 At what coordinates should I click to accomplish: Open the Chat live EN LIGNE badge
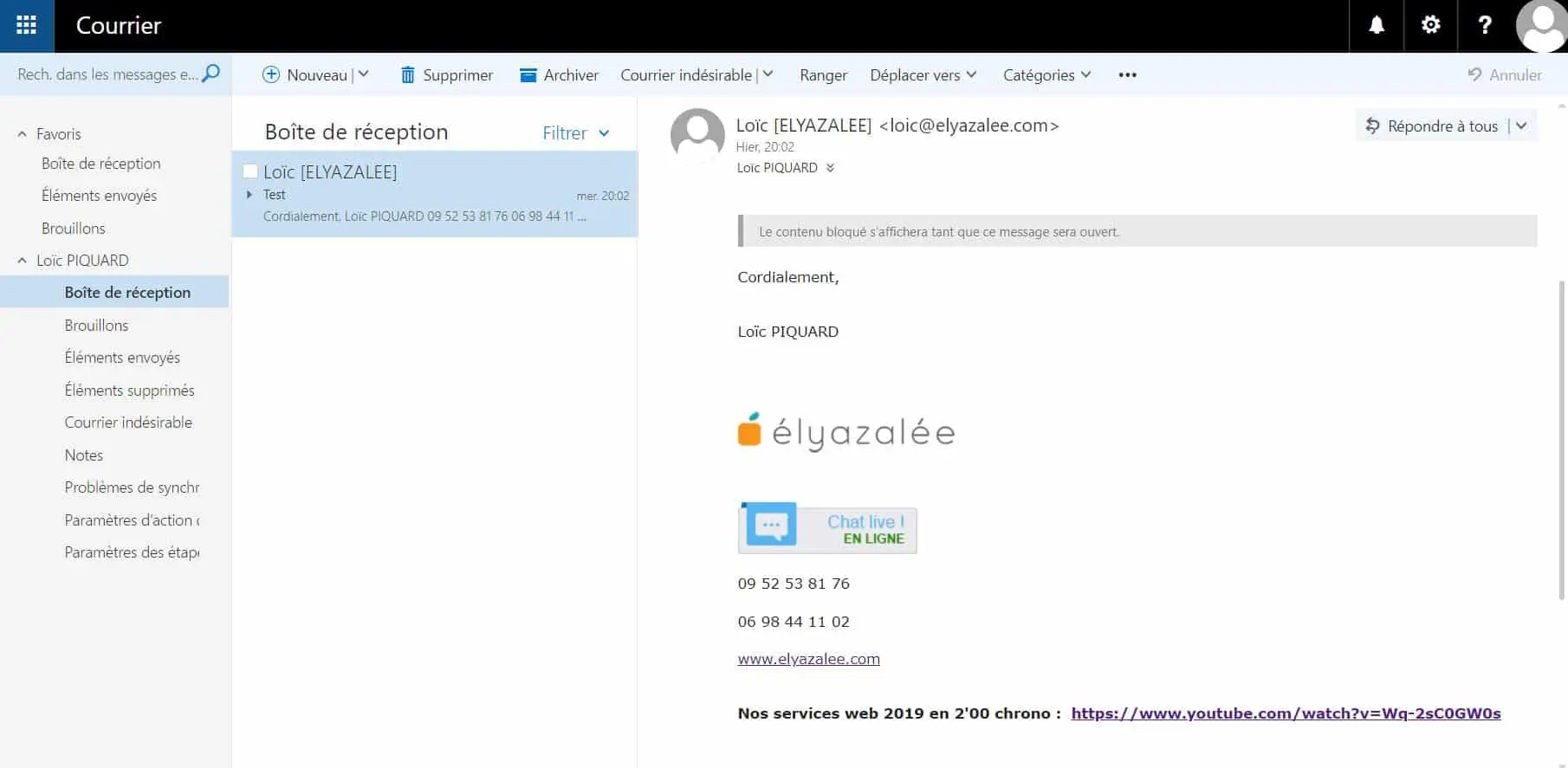[x=827, y=528]
